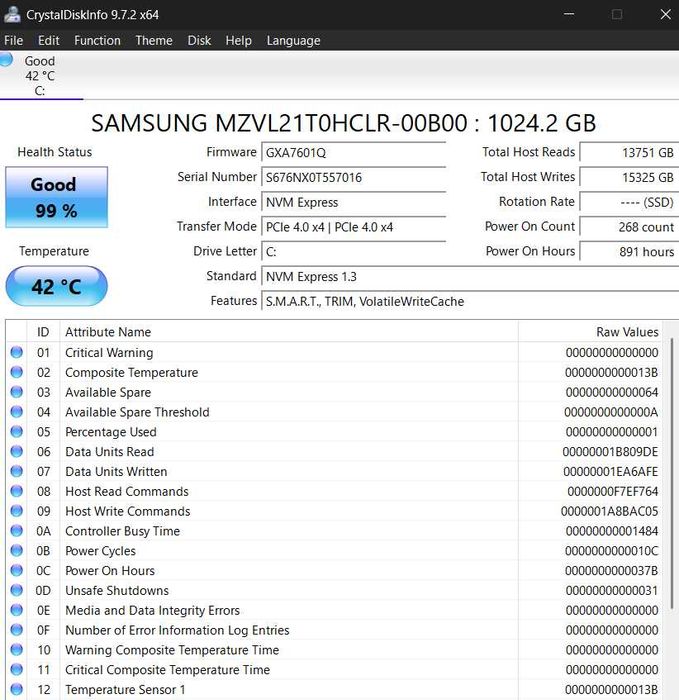Click the blue status icon for Unsafe Shutdowns
Viewport: 679px width, 700px height.
click(x=17, y=590)
